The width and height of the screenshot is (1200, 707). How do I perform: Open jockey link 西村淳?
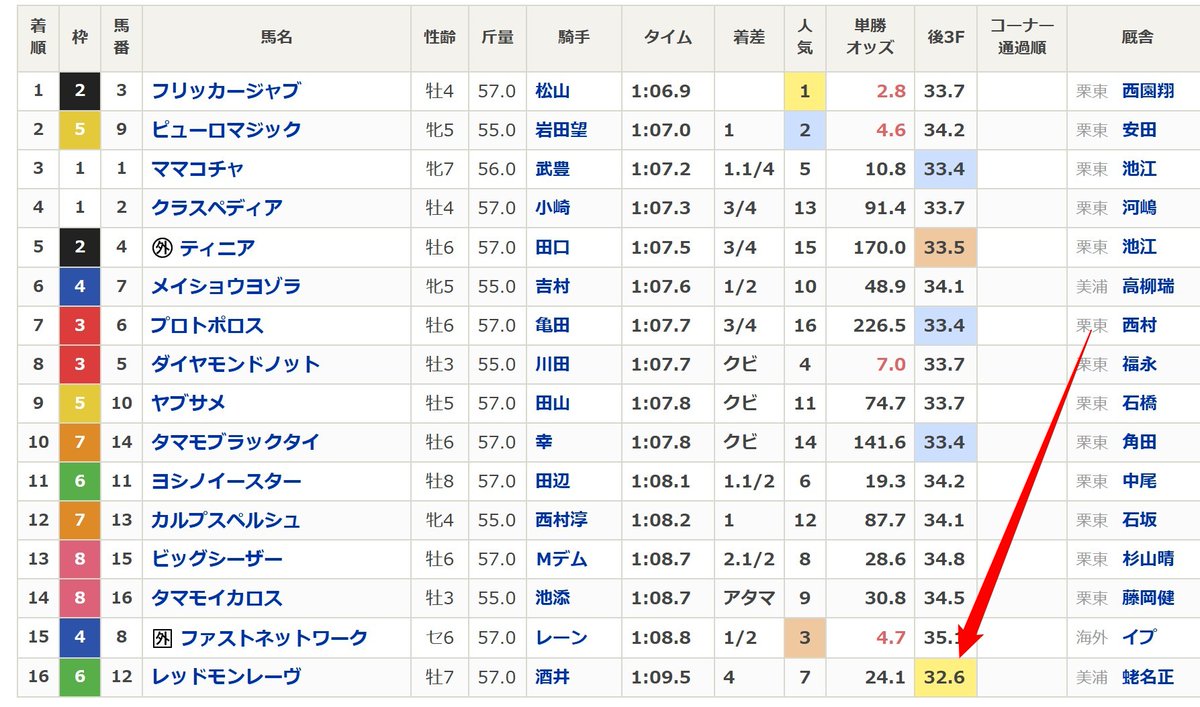coord(561,520)
